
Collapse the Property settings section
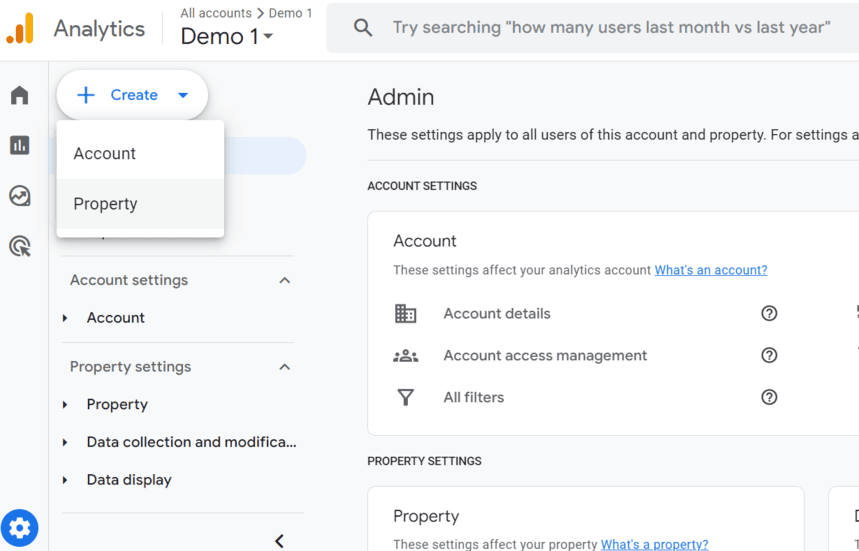click(x=284, y=367)
